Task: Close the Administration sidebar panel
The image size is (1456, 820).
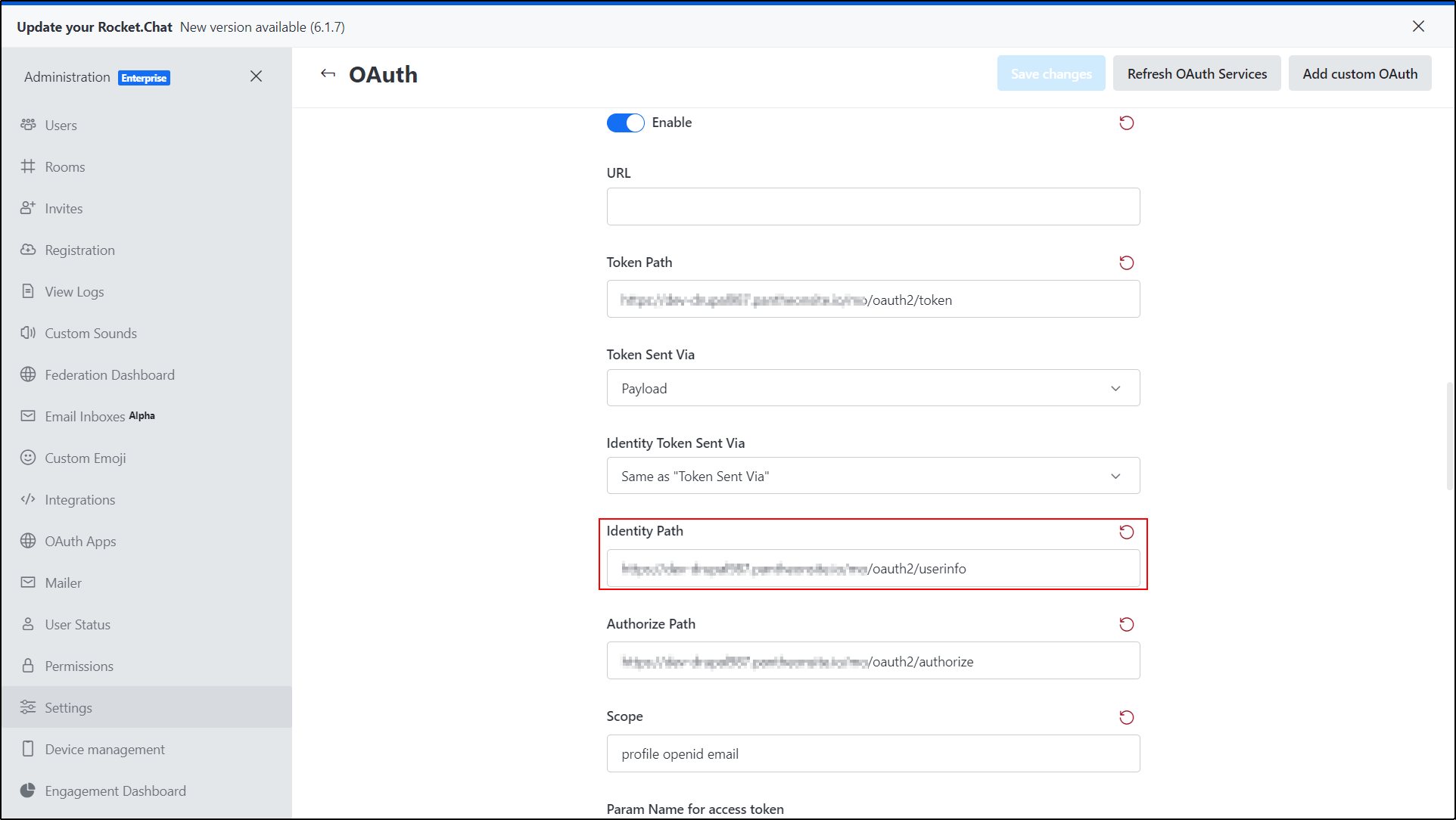Action: (x=256, y=76)
